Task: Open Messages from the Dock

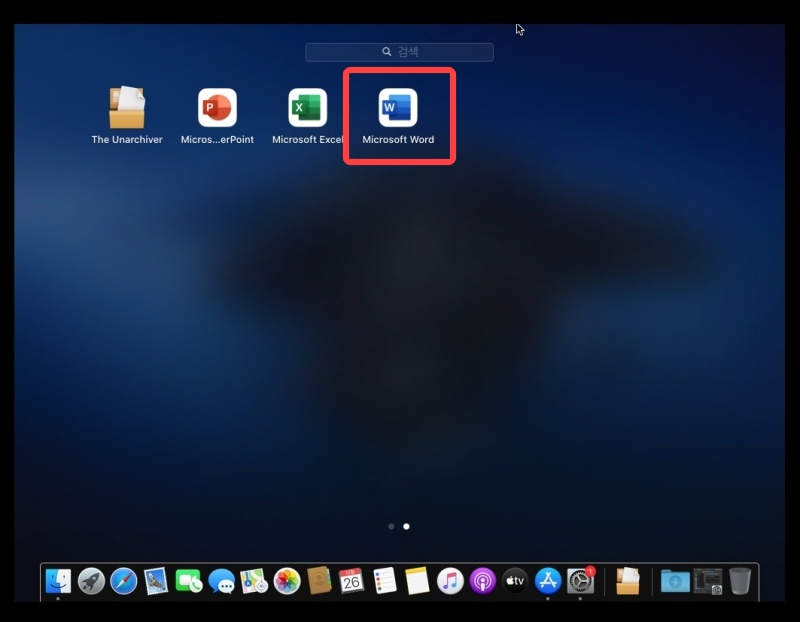Action: (221, 581)
